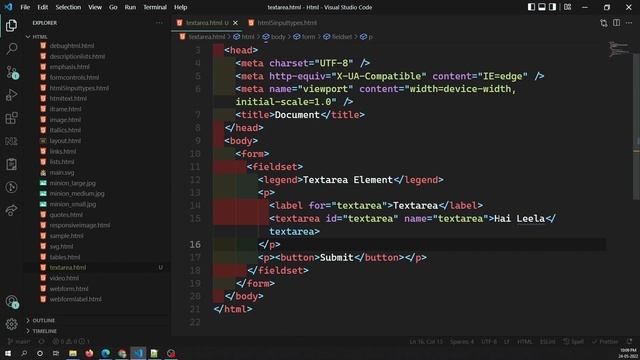
Task: Open debughtml.html in Explorer
Action: coord(72,46)
